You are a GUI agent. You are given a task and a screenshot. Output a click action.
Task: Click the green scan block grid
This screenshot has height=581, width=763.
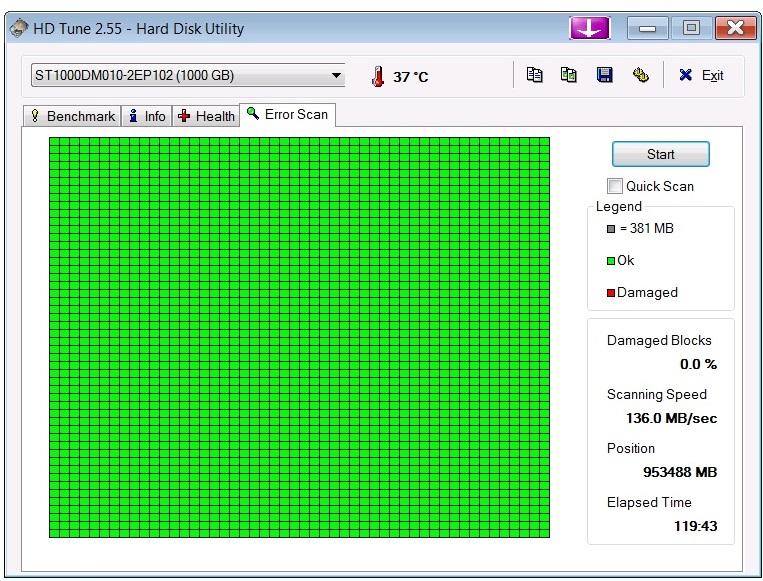click(x=299, y=337)
